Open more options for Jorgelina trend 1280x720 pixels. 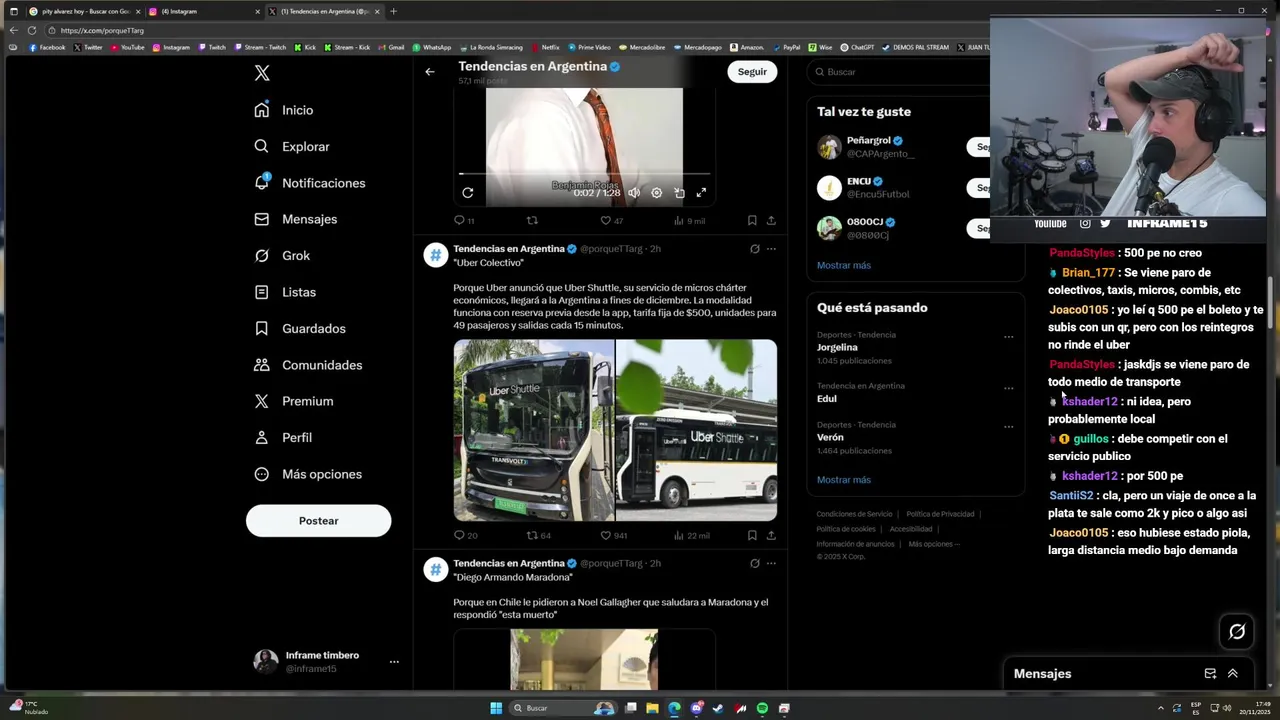(1008, 337)
